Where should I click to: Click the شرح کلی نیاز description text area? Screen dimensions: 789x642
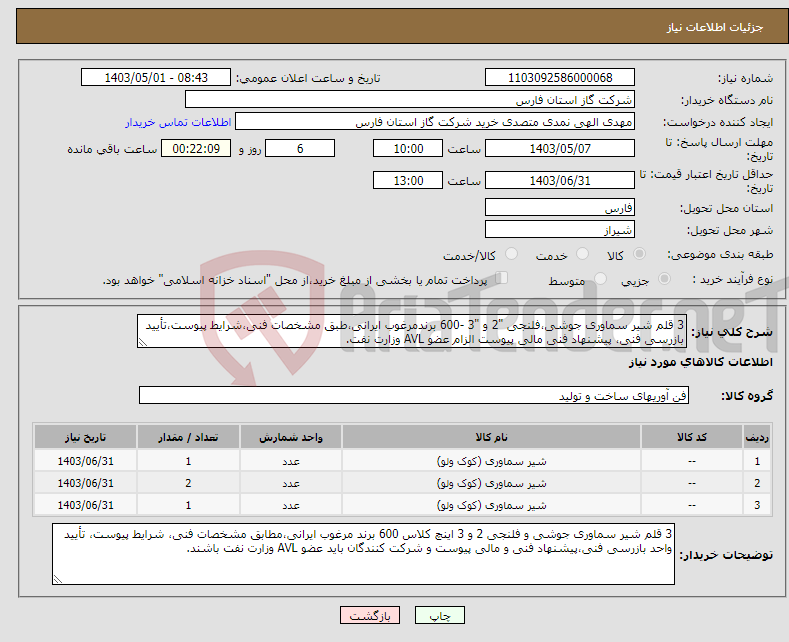pyautogui.click(x=412, y=332)
